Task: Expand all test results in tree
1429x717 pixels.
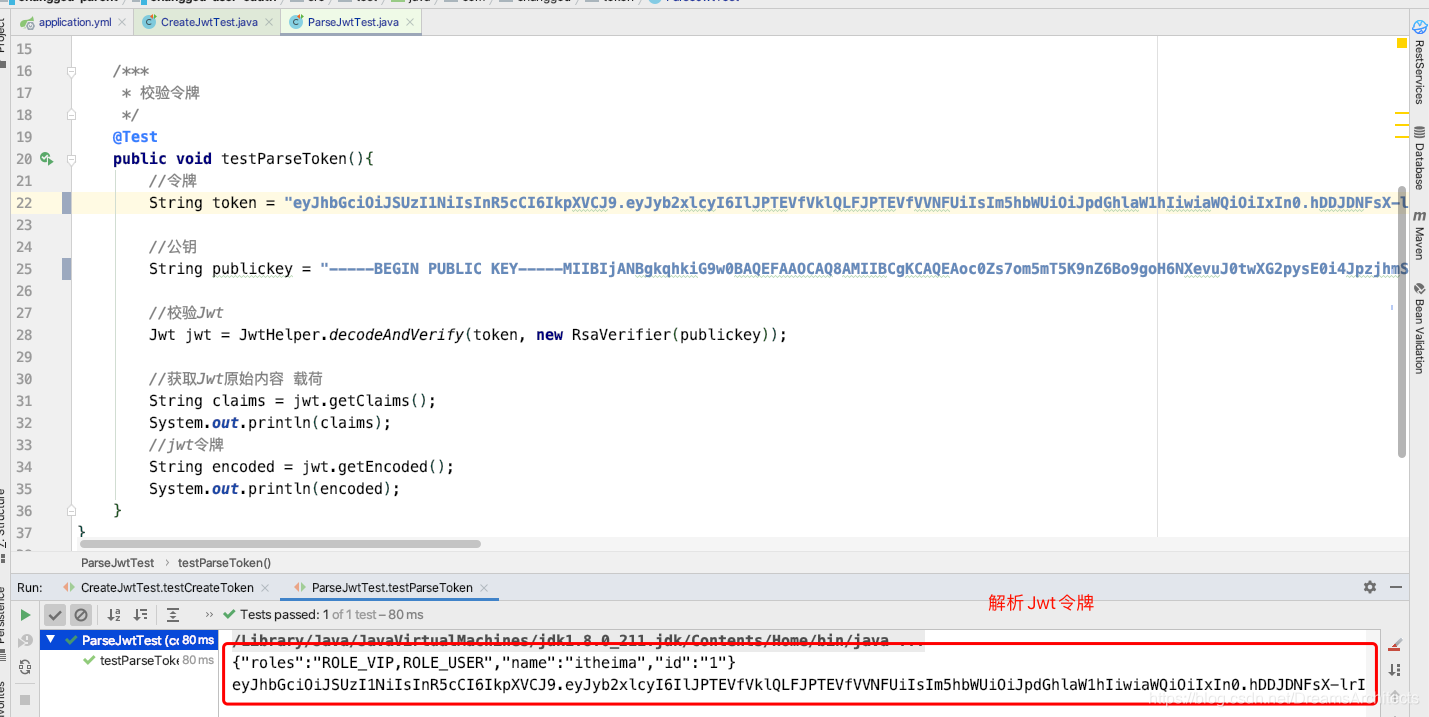Action: [x=173, y=615]
